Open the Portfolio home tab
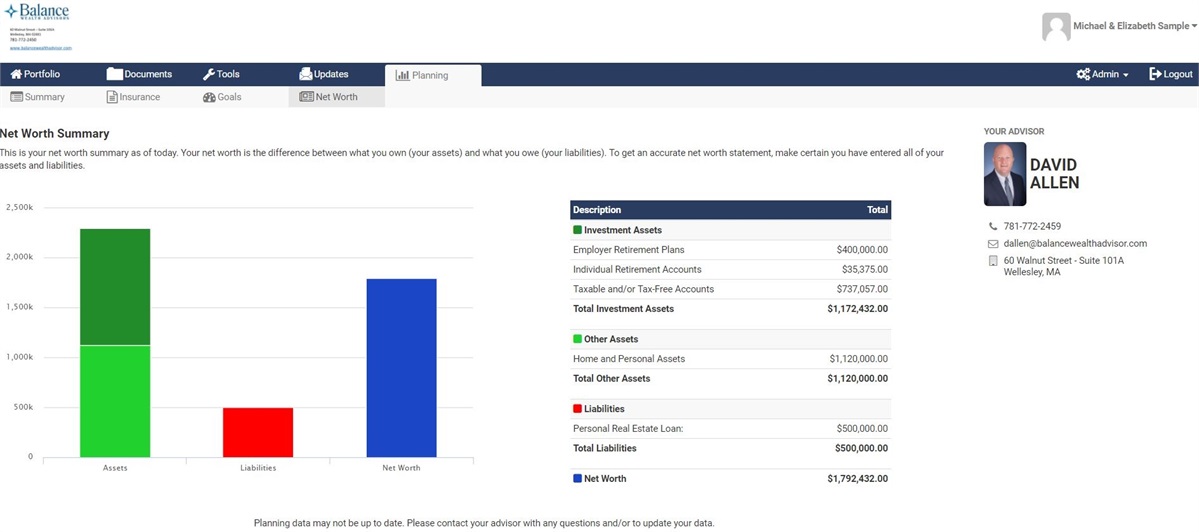 pos(35,74)
